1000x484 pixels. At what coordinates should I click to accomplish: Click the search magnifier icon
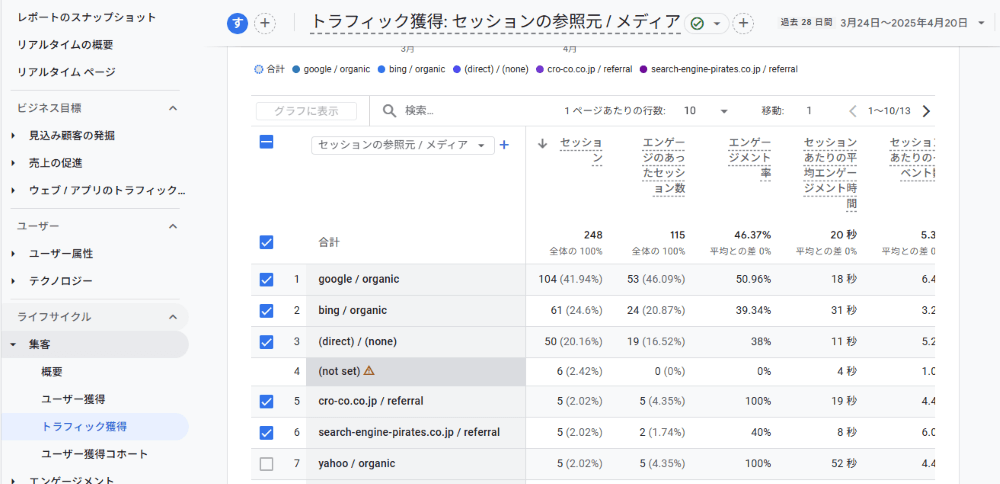pyautogui.click(x=390, y=111)
